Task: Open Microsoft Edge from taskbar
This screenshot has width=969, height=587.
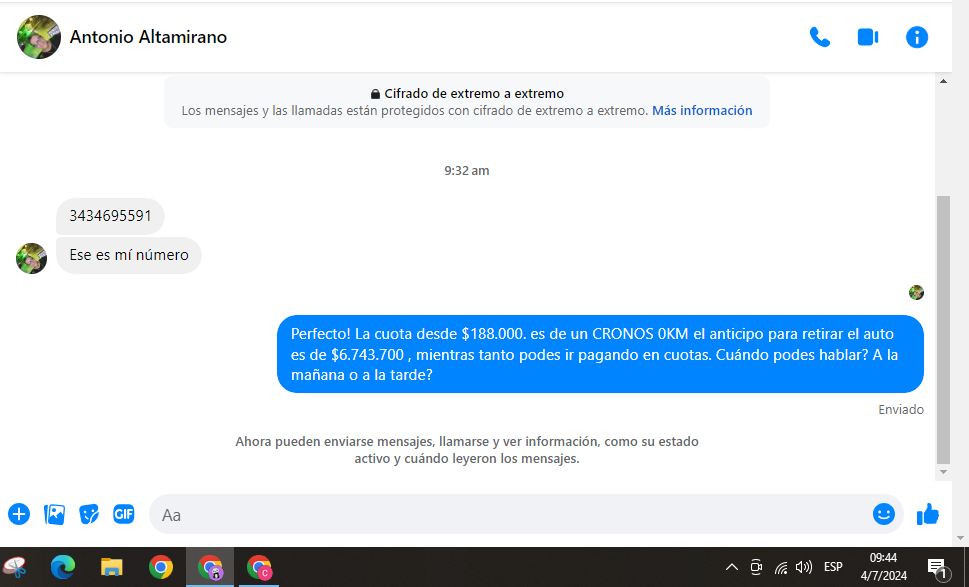Action: point(63,567)
